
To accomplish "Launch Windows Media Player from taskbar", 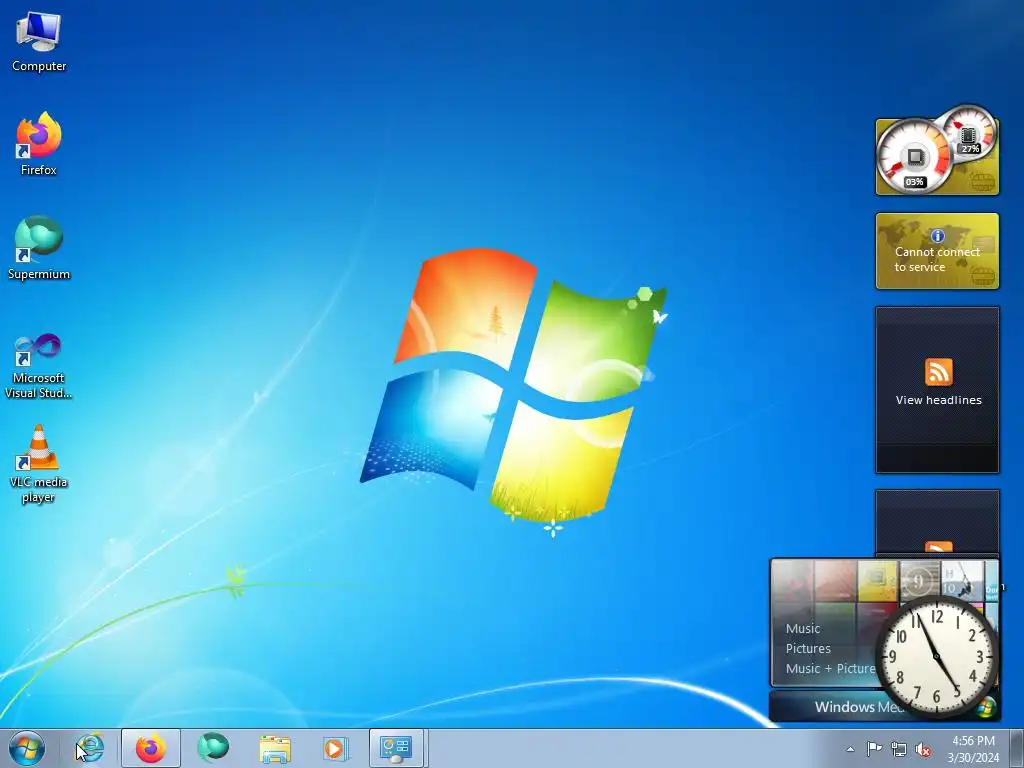I will pyautogui.click(x=336, y=748).
